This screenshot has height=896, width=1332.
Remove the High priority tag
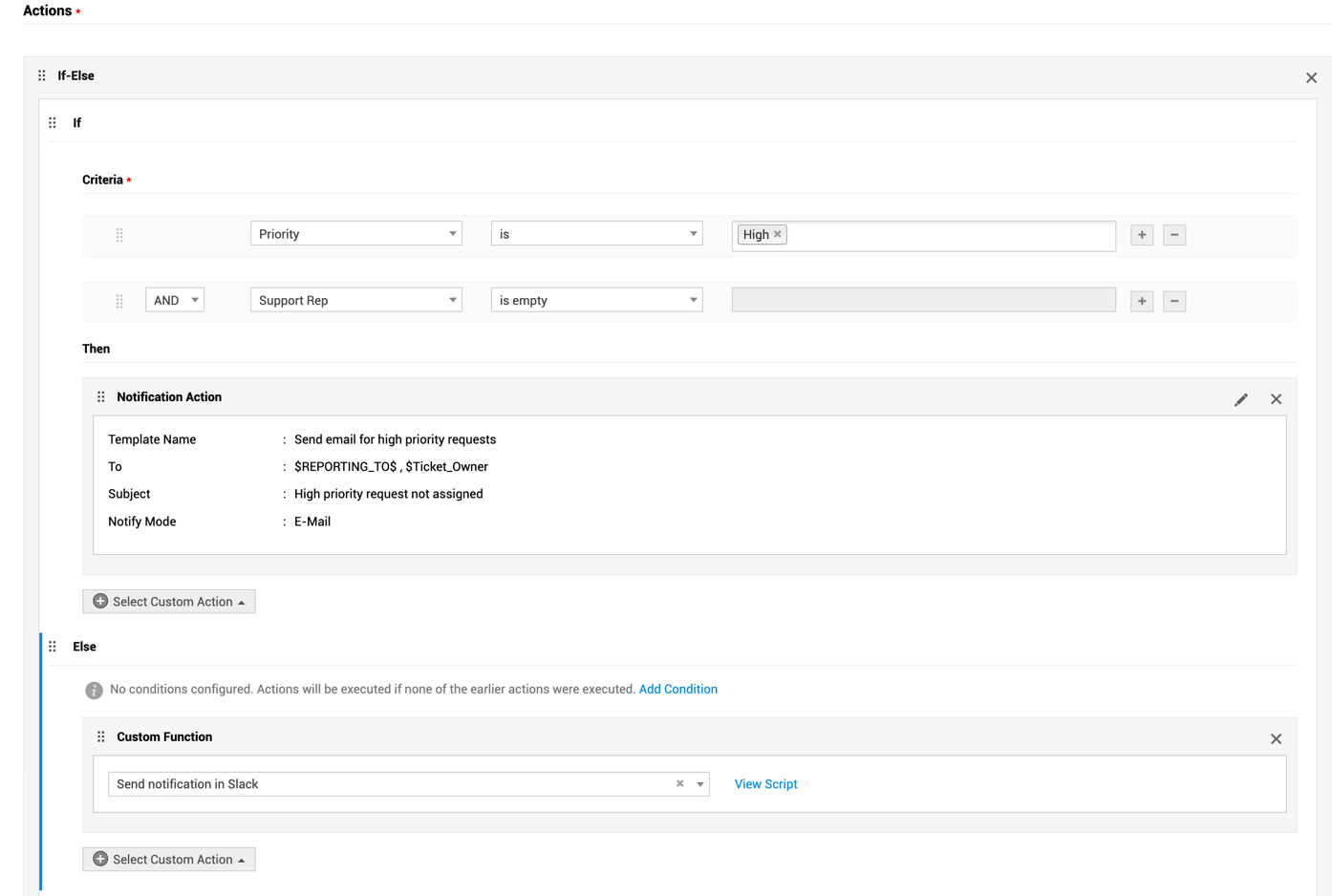778,234
